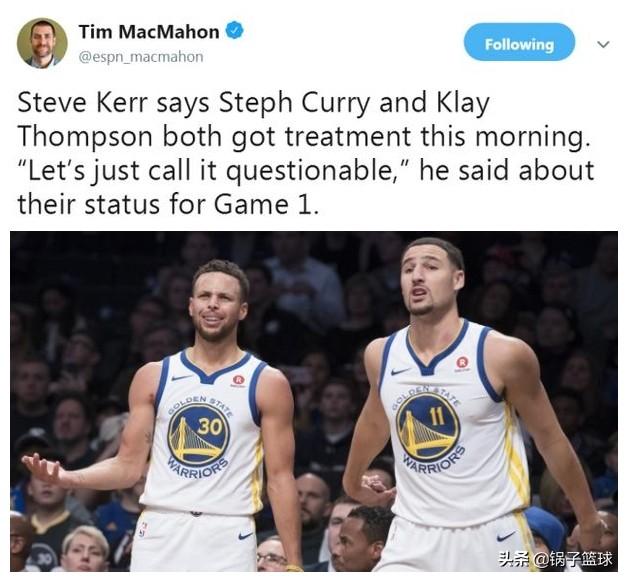Click Nike swoosh on the number 30 jersey
Screen dimensions: 628x582
point(181,378)
